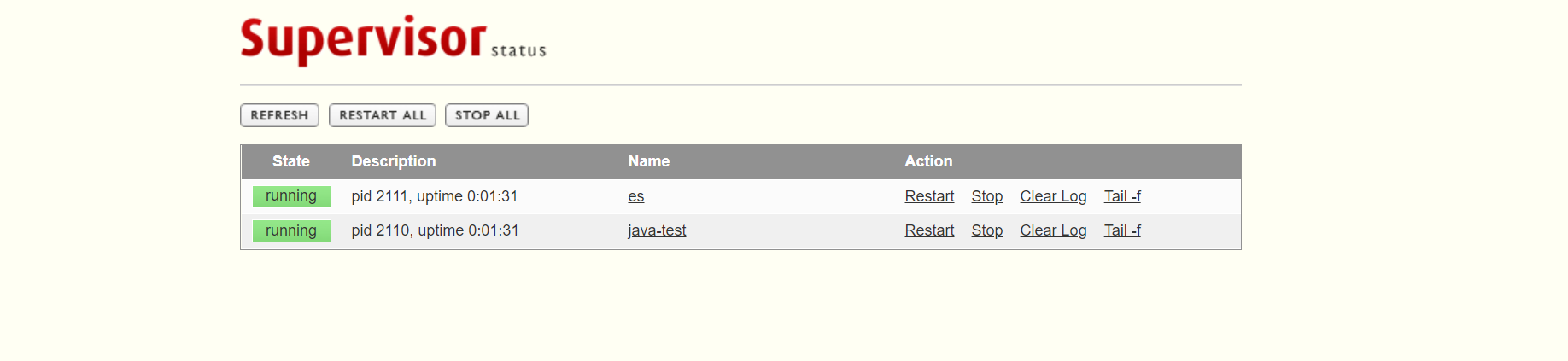Stop the java-test process
Screen dimensions: 1568x361
coord(986,230)
